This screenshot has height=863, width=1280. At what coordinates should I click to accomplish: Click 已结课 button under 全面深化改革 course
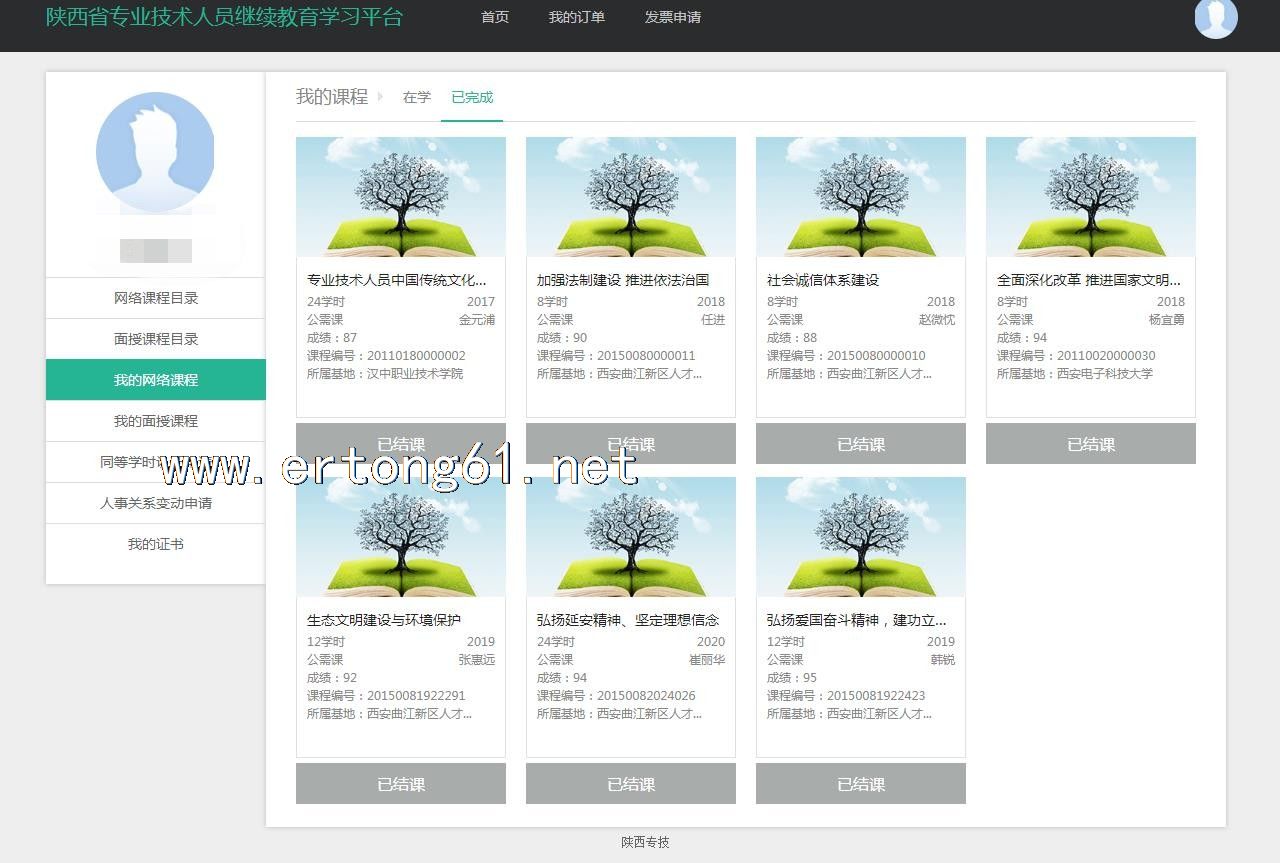pos(1091,444)
